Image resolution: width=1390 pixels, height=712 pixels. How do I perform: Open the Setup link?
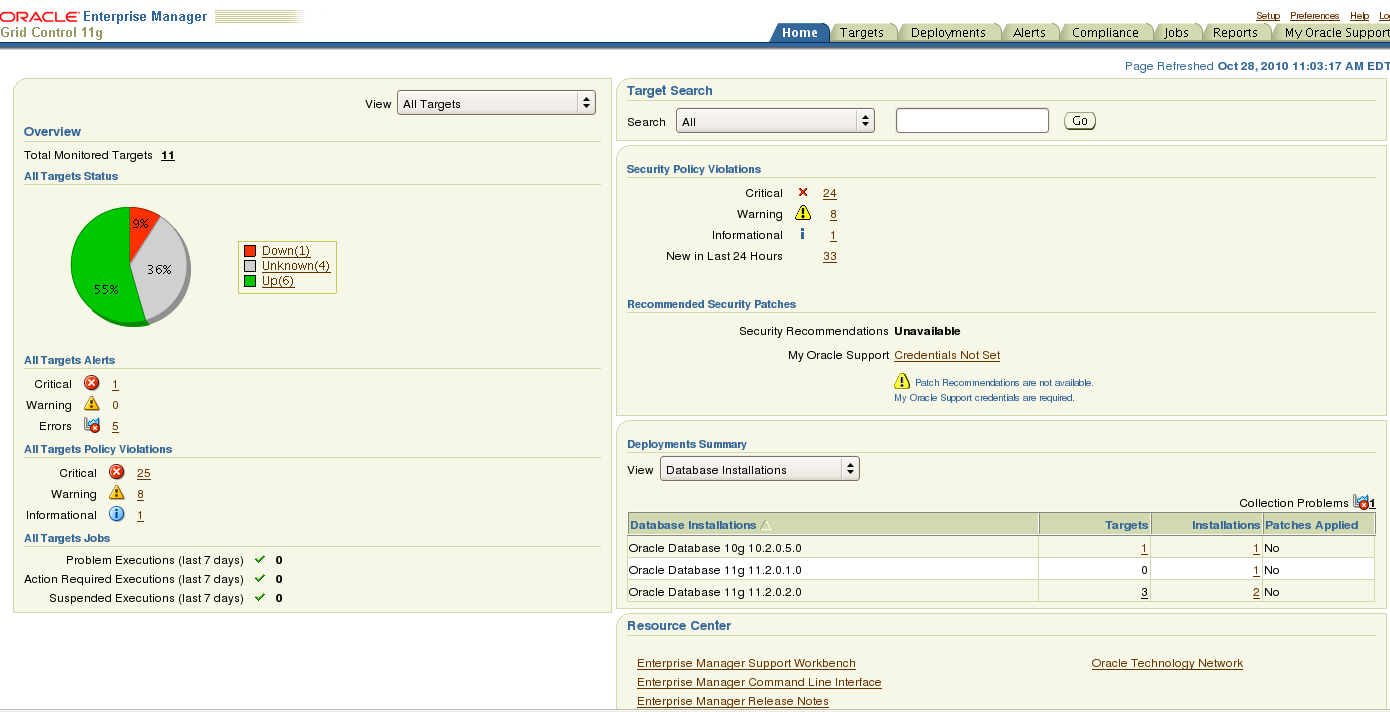point(1268,16)
